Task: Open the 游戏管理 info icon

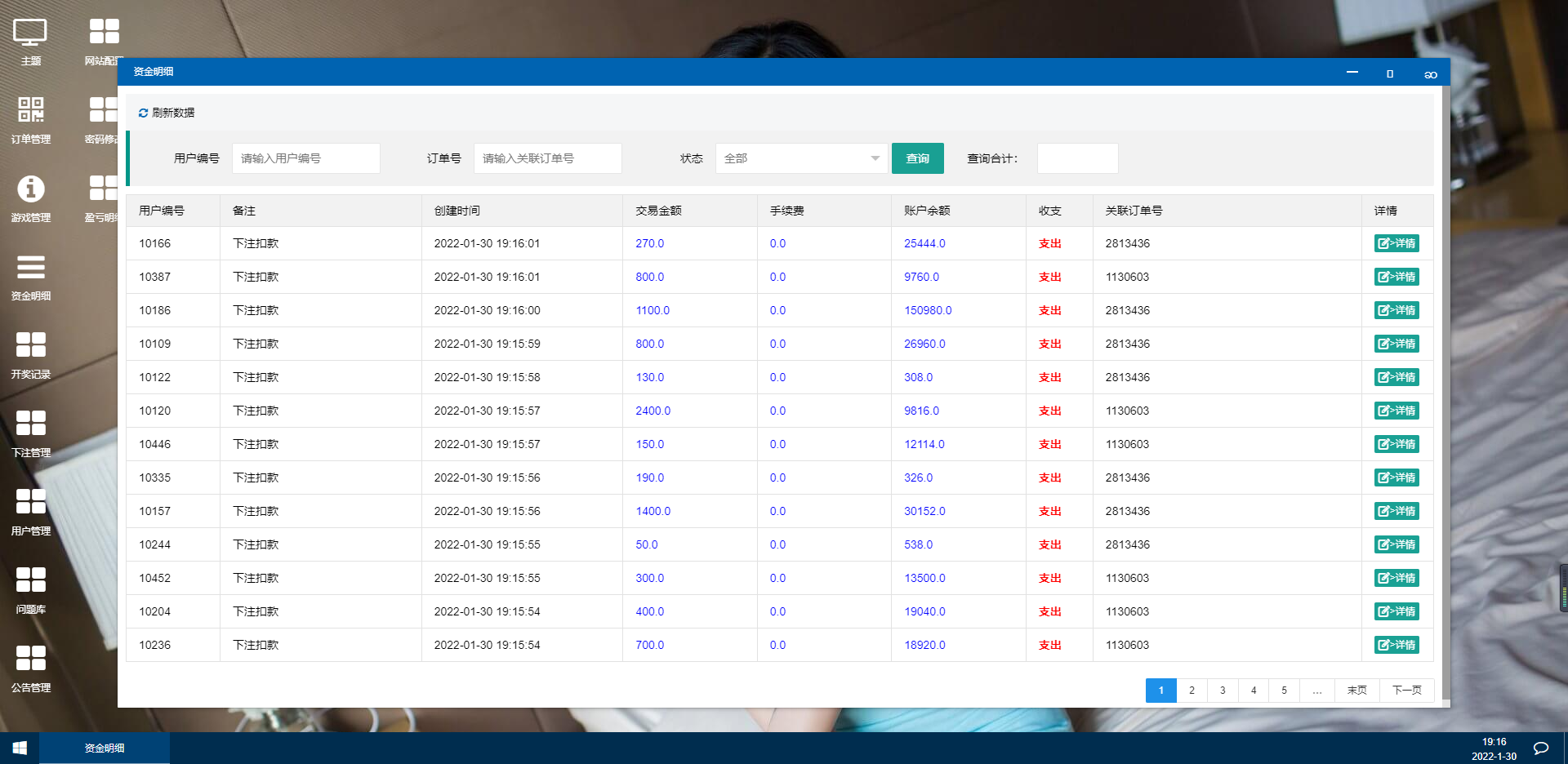Action: (x=30, y=189)
